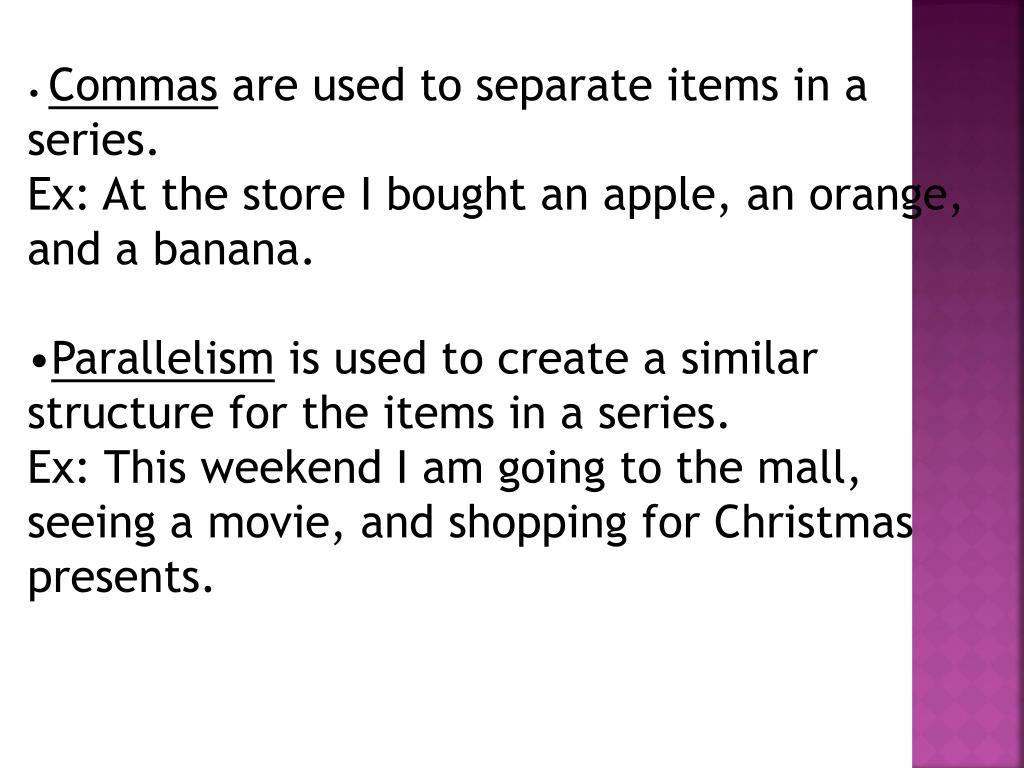Click the underlined word "Parallelism"

point(163,358)
